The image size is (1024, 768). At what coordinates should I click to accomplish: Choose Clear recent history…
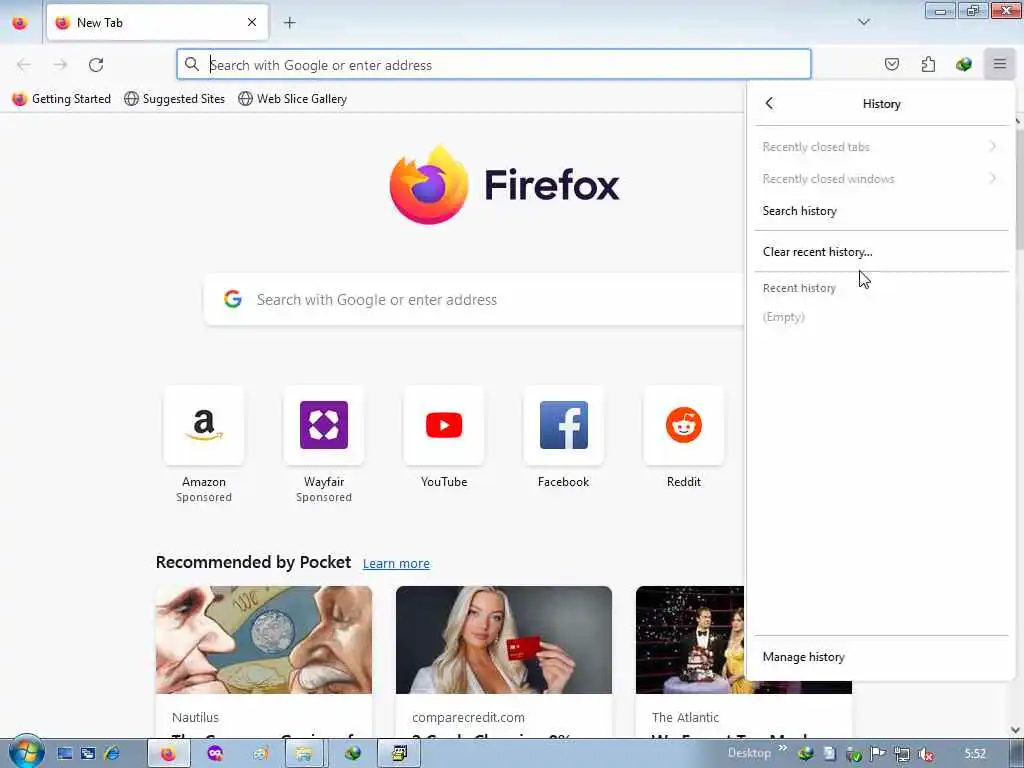click(x=882, y=251)
